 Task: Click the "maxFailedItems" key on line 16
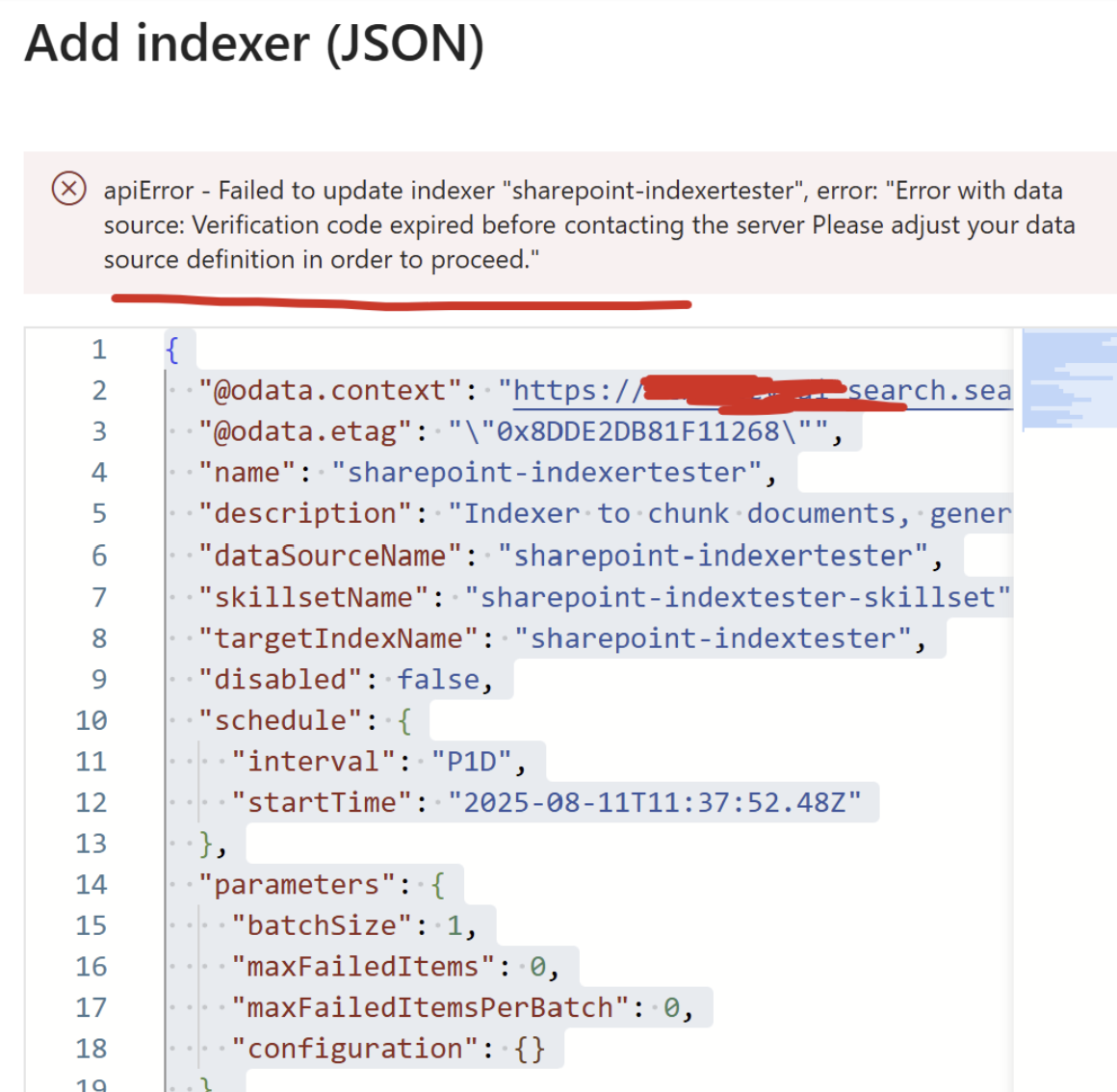point(363,968)
